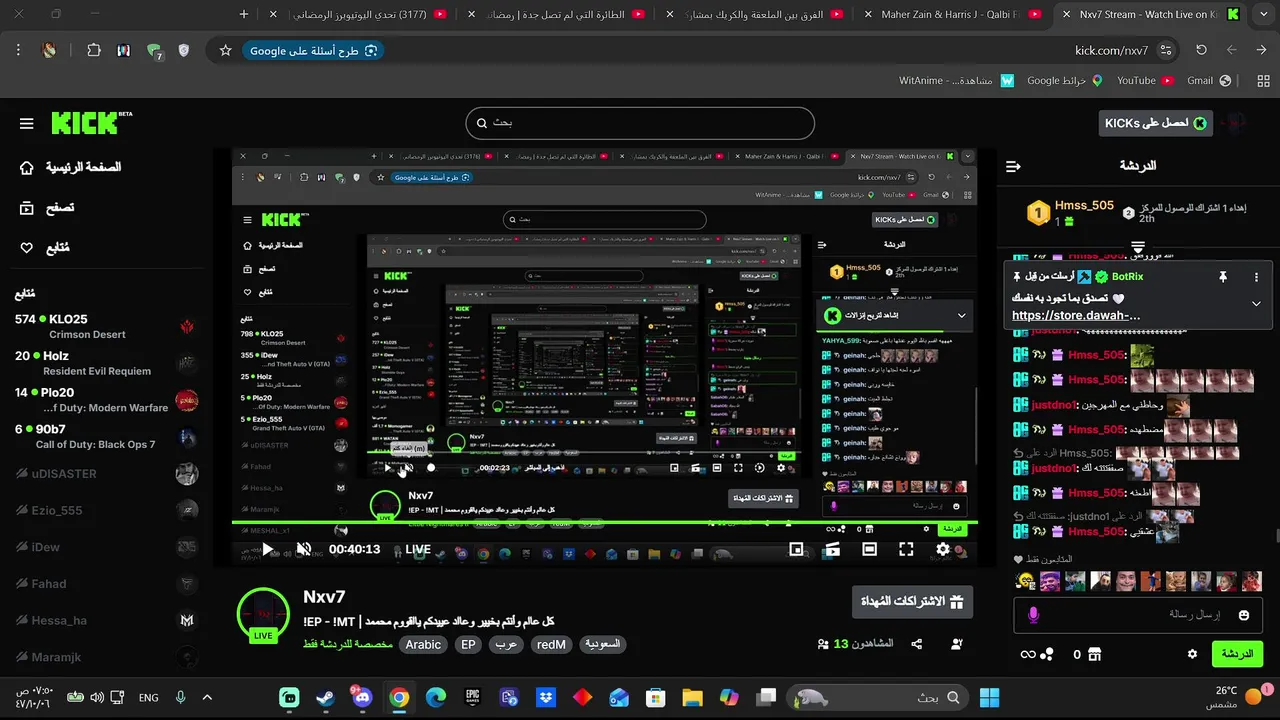
Task: Expand the pinned BotRix message
Action: click(x=1256, y=304)
